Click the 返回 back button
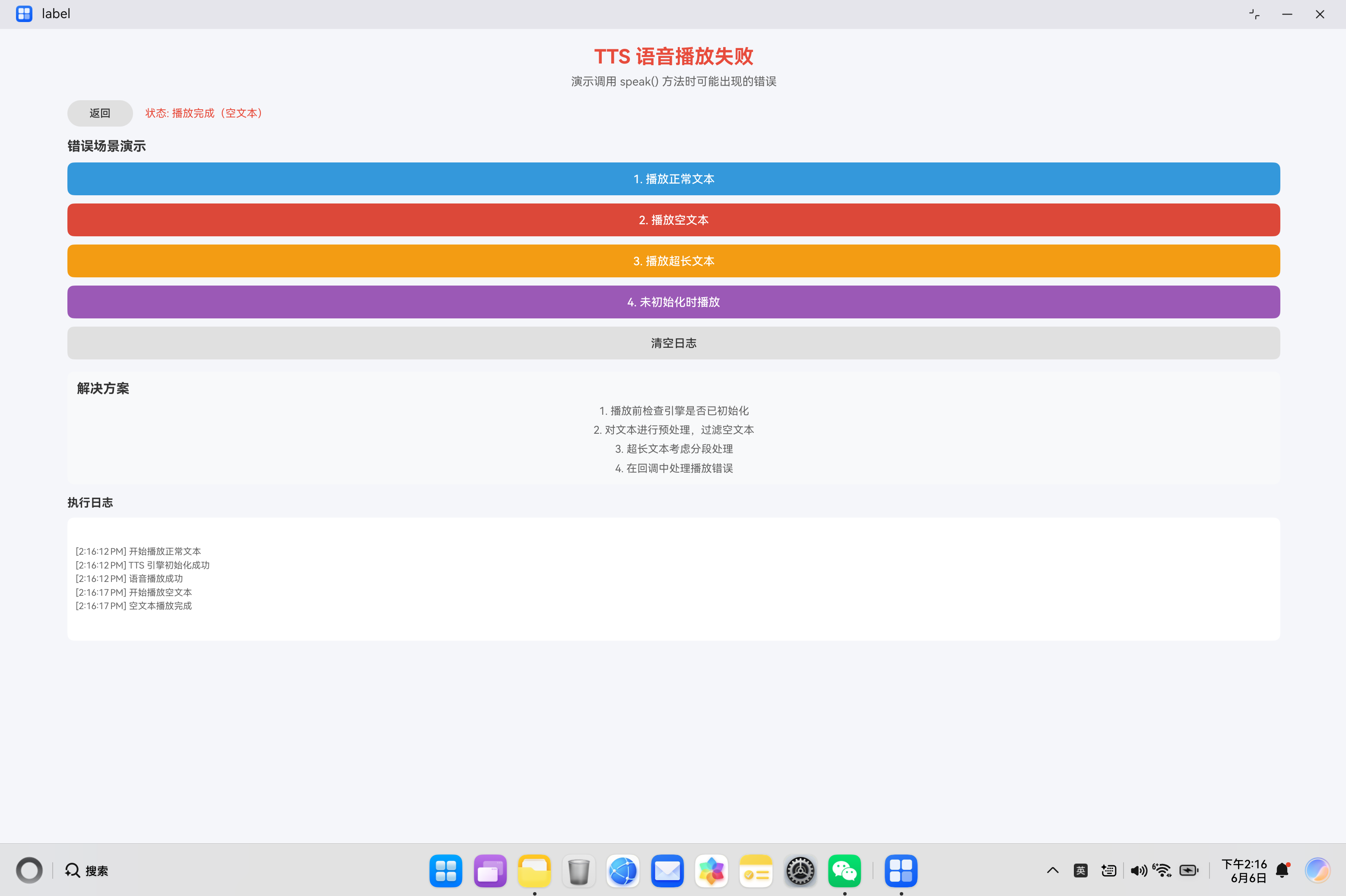The image size is (1346, 896). (x=100, y=113)
